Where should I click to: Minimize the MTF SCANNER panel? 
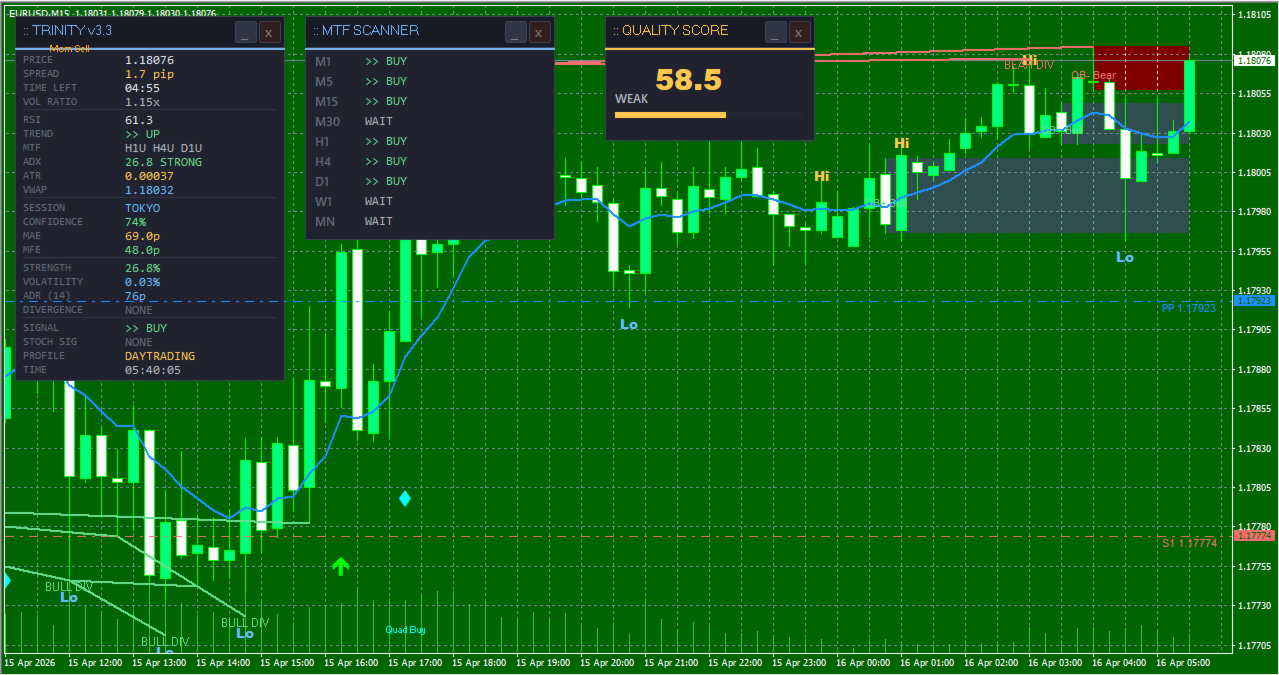point(516,32)
